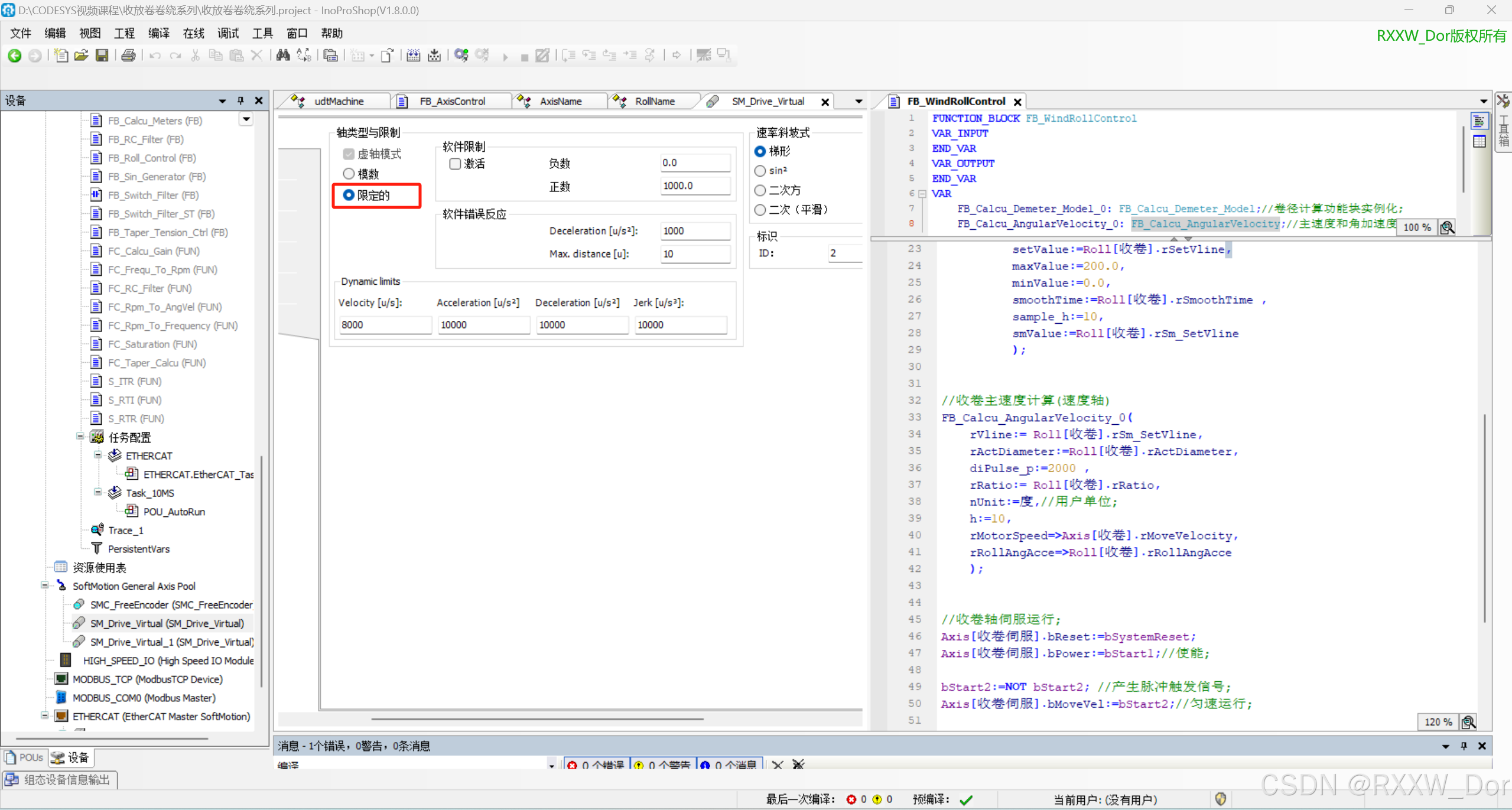Click the Velocity input field showing 8000
Screen dimensions: 1512x810
(x=385, y=325)
